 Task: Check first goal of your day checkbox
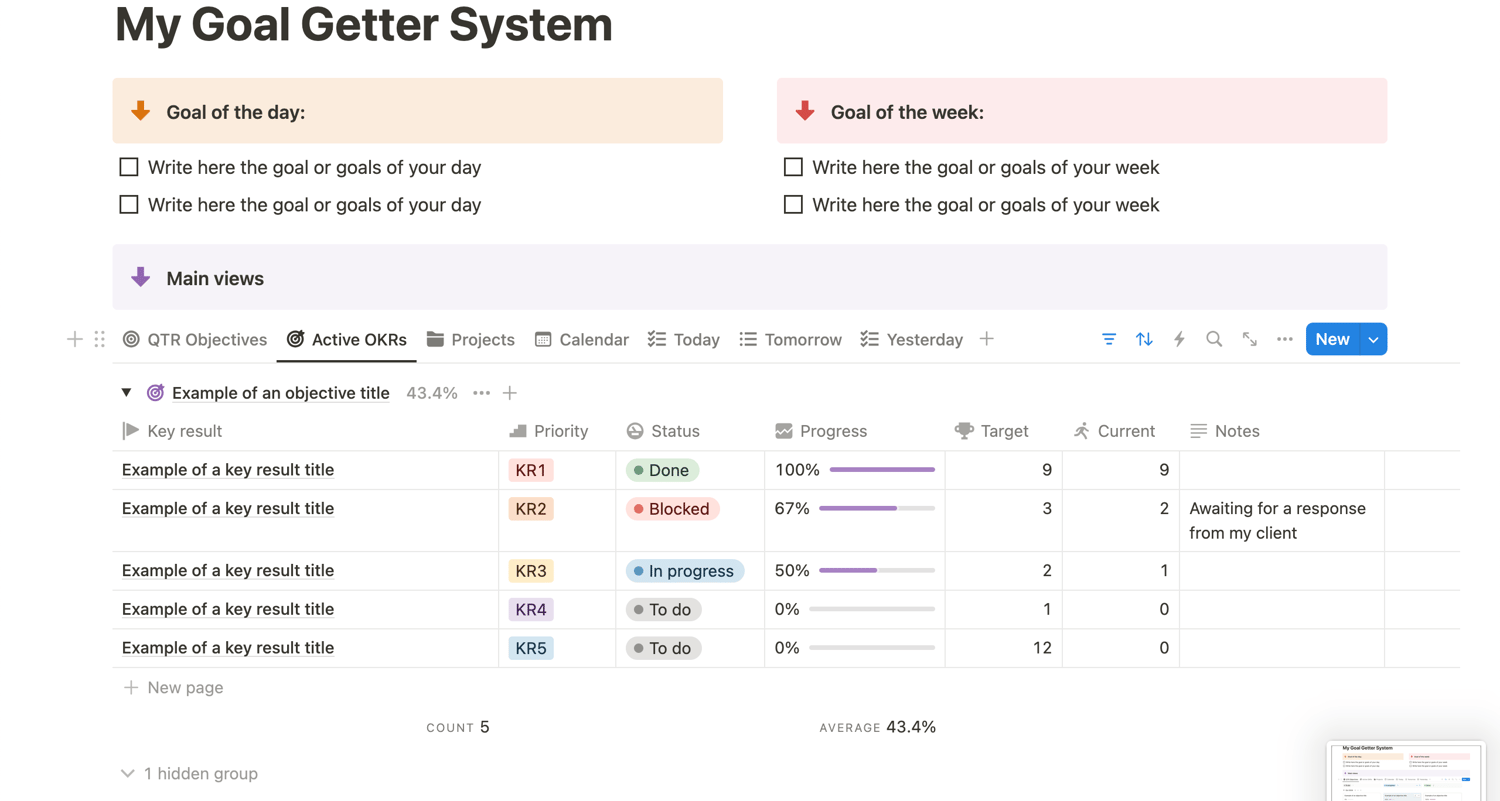pyautogui.click(x=129, y=167)
